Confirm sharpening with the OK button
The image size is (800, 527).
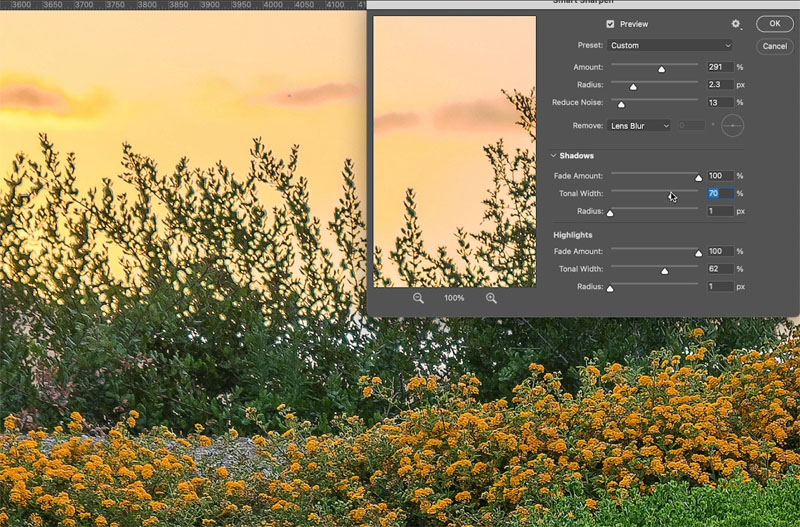(774, 23)
